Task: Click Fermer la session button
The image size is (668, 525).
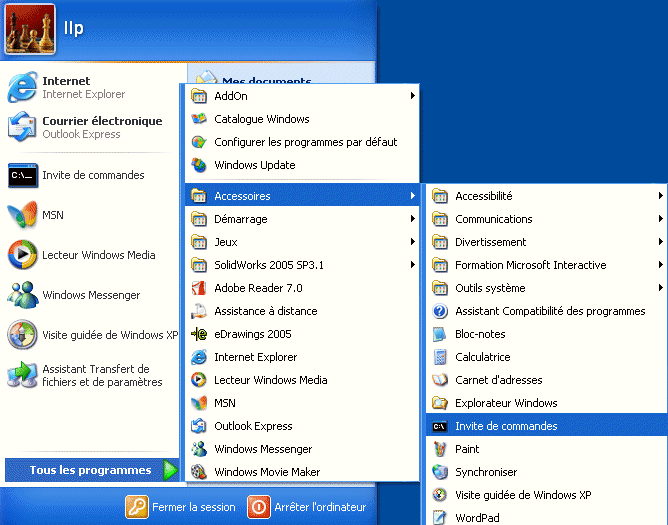Action: click(x=181, y=507)
